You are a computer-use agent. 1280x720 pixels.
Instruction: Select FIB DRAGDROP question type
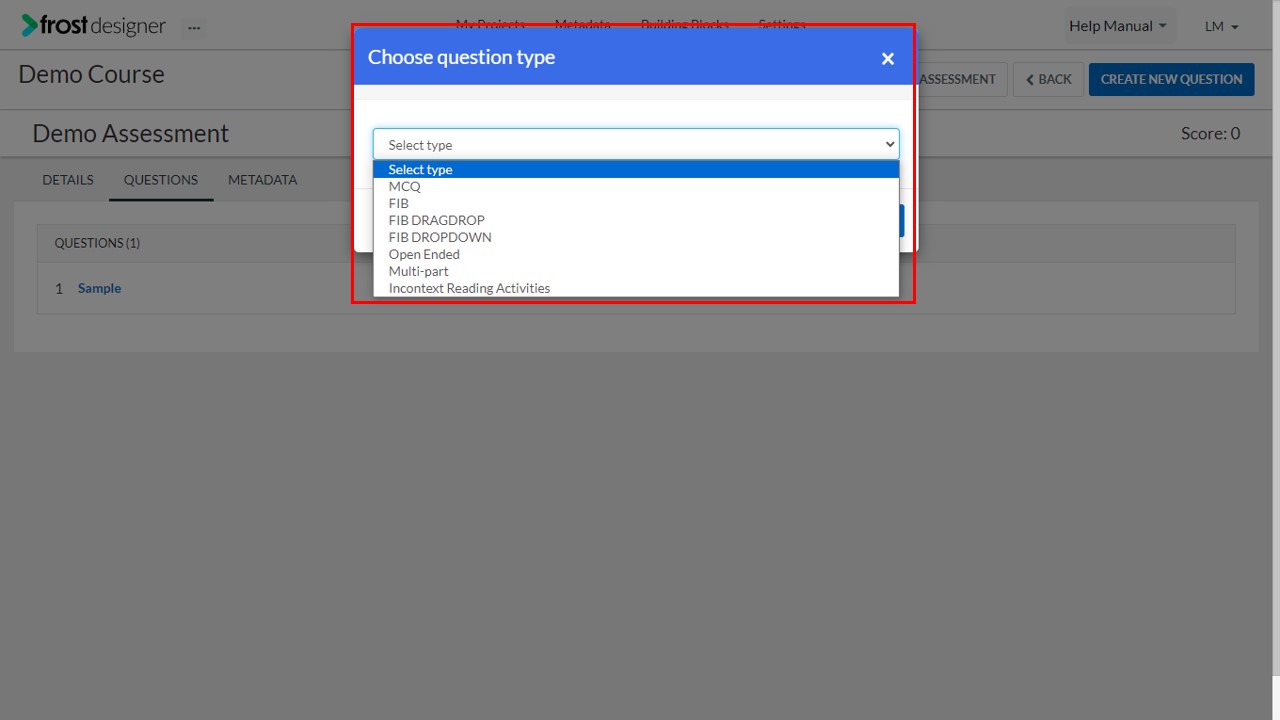(x=636, y=220)
